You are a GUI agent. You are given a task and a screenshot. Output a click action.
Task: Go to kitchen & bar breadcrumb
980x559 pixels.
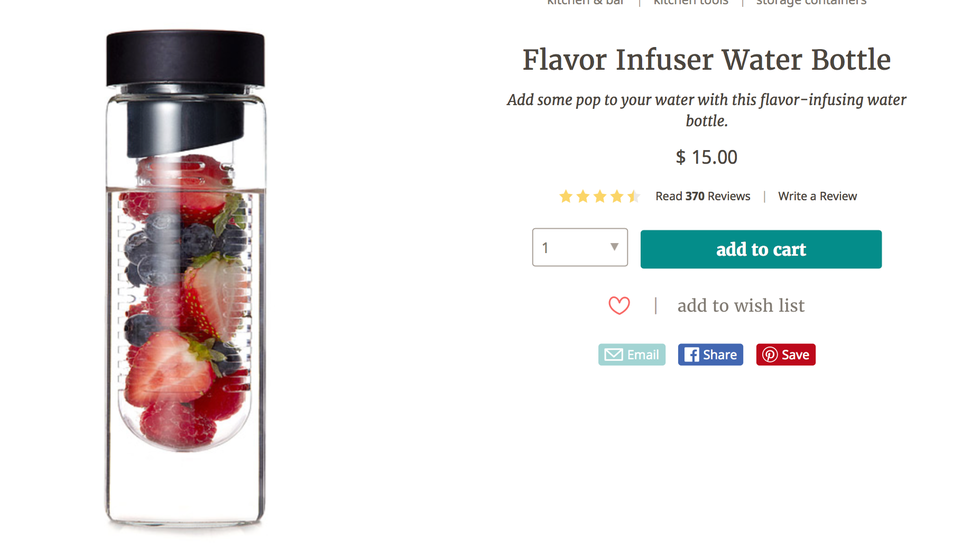pos(585,3)
